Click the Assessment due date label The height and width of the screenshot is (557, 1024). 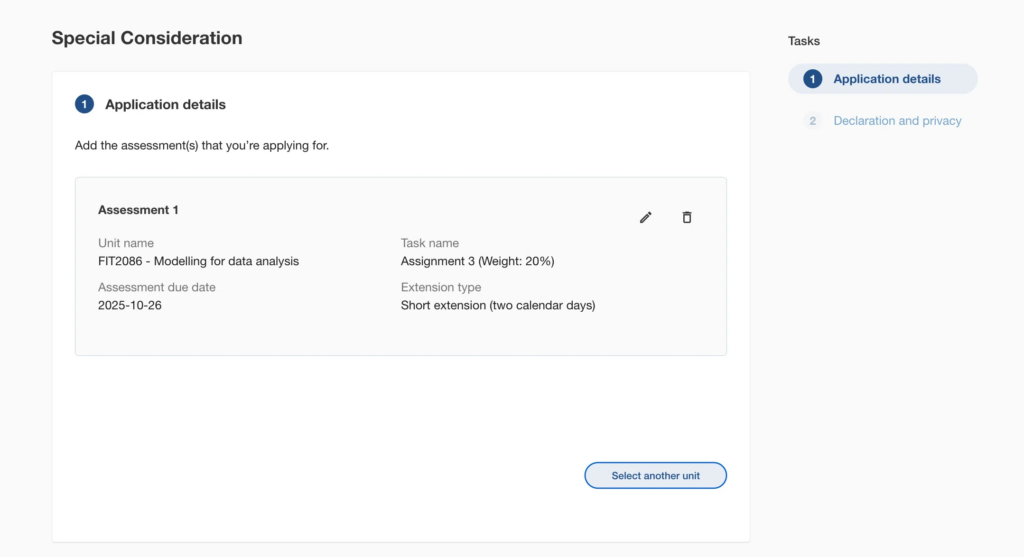(x=156, y=287)
